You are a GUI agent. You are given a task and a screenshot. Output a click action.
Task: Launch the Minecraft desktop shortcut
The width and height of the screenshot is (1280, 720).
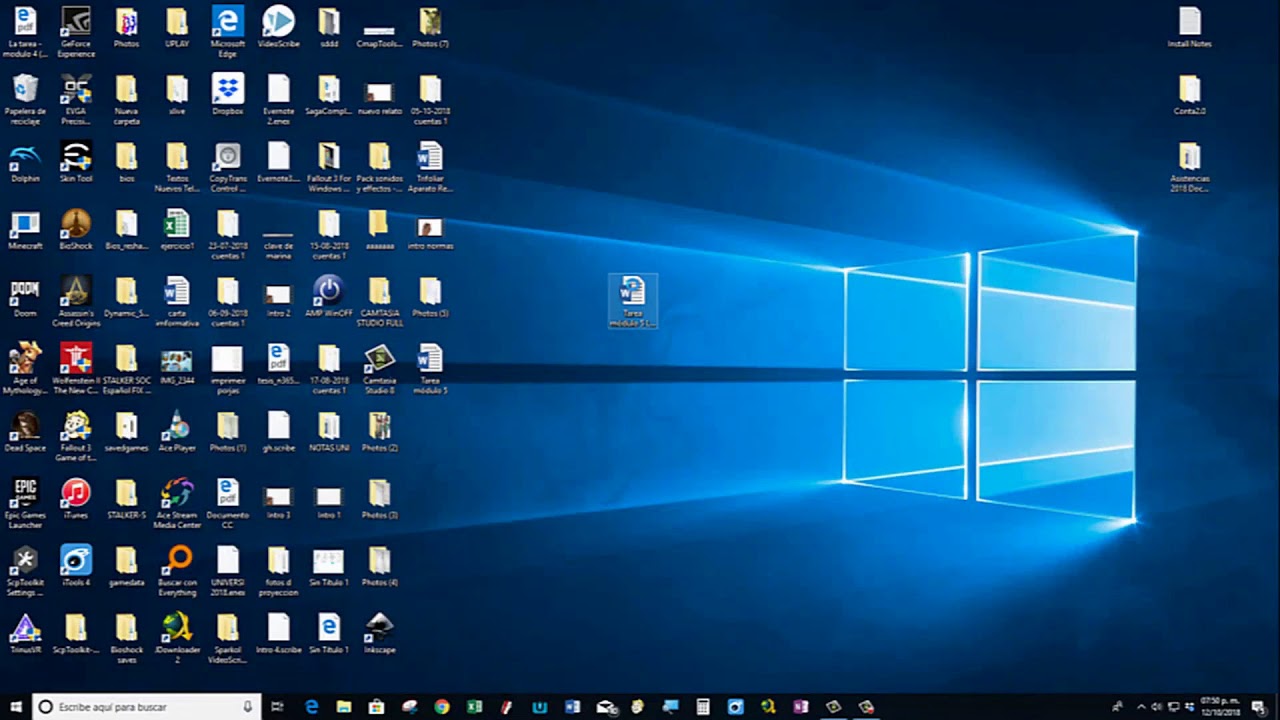pos(25,229)
